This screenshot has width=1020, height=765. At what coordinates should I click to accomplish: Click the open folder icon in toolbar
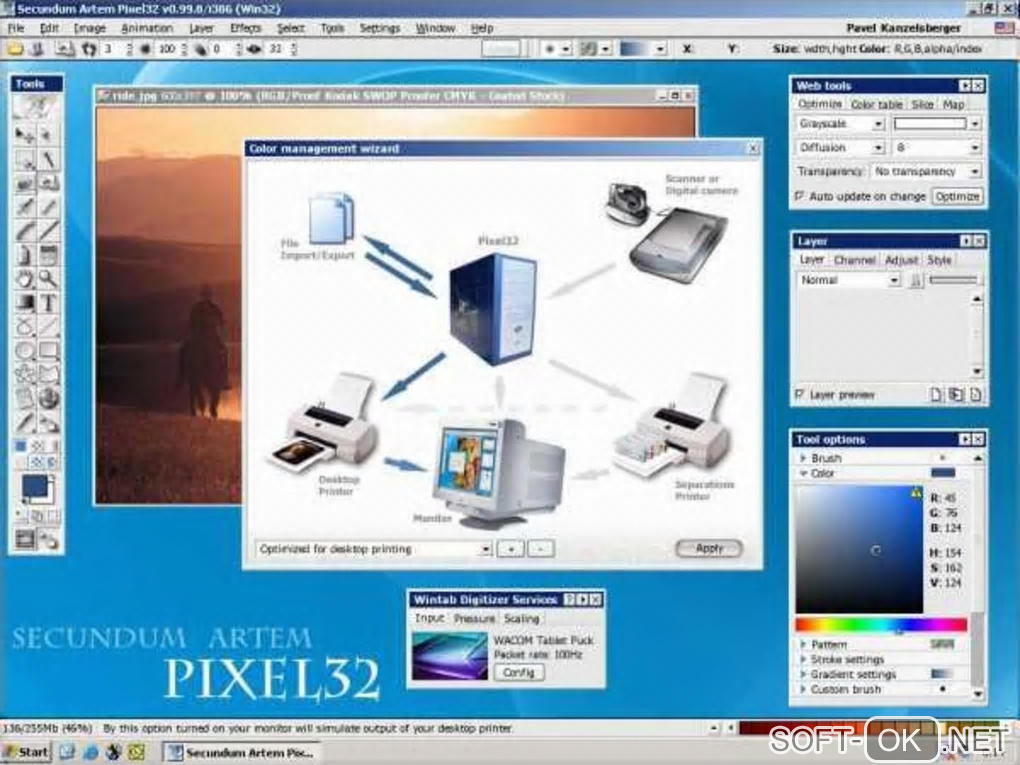pos(16,48)
